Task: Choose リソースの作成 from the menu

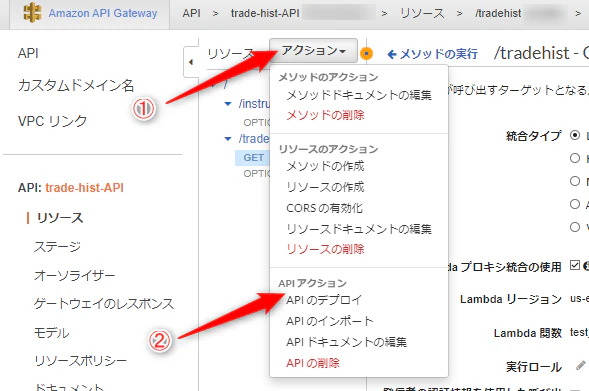Action: click(325, 187)
